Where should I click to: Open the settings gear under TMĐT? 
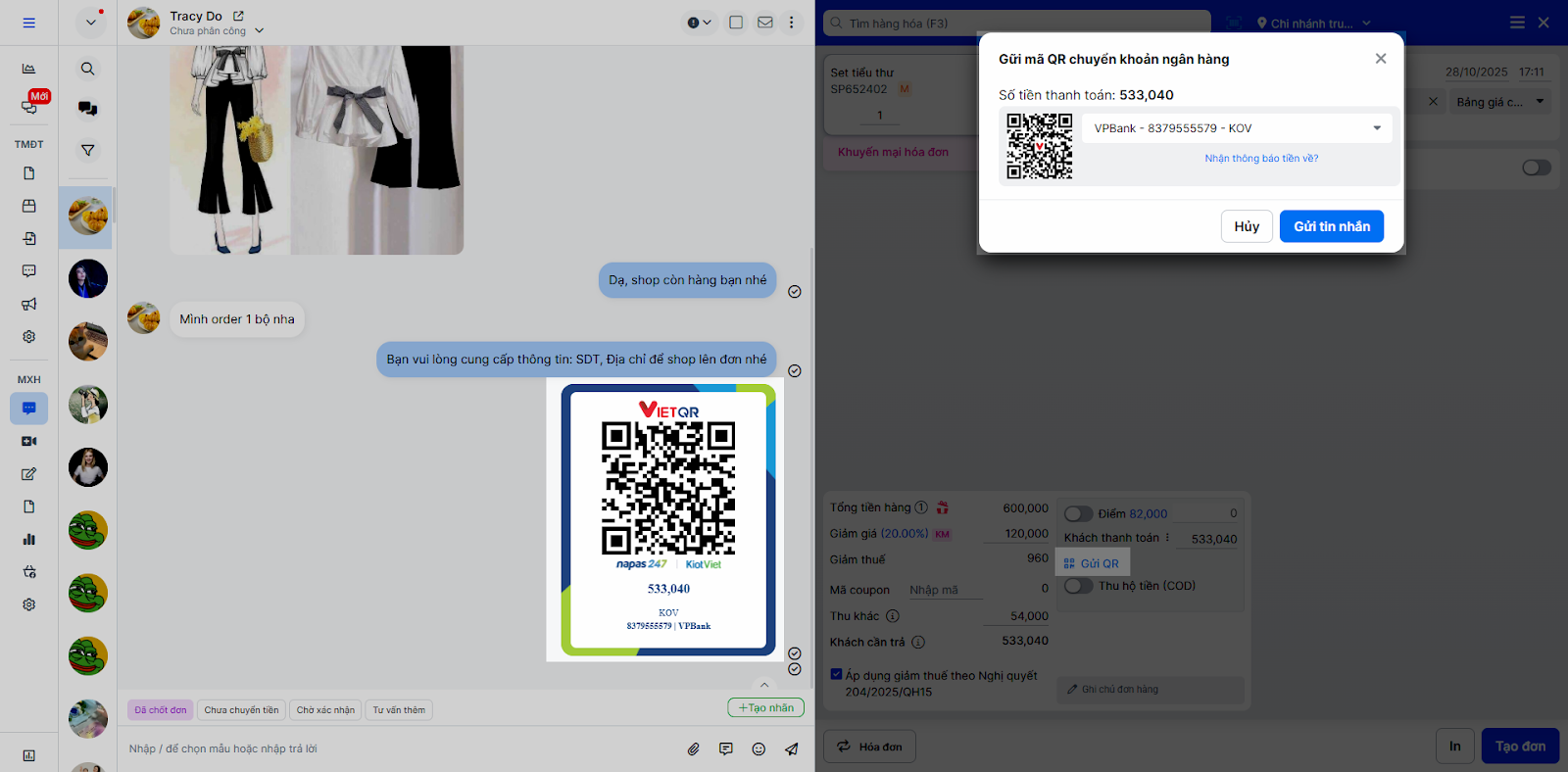29,337
